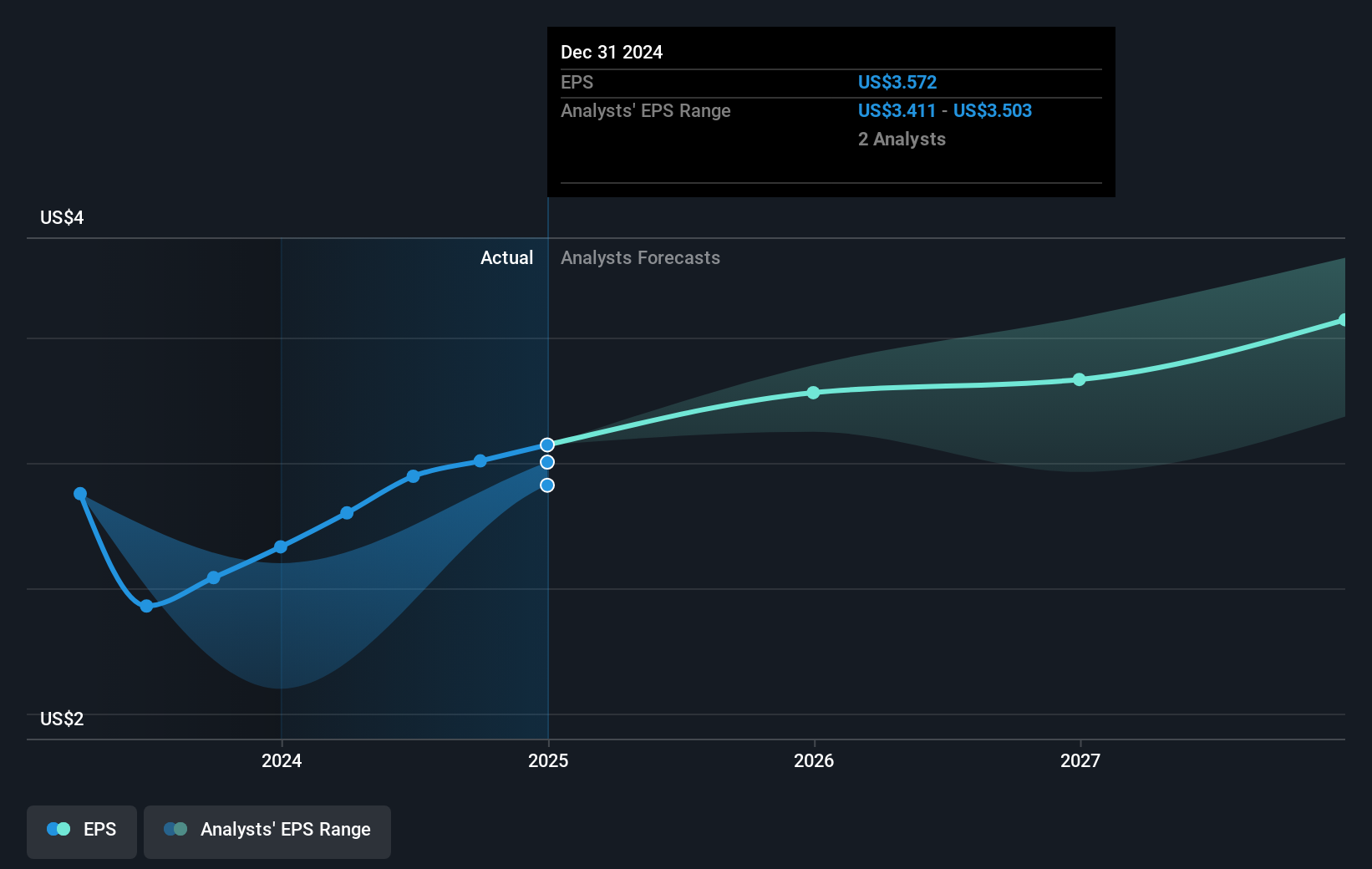Click the Analysts' EPS Range legend dot
The image size is (1372, 869).
(177, 828)
